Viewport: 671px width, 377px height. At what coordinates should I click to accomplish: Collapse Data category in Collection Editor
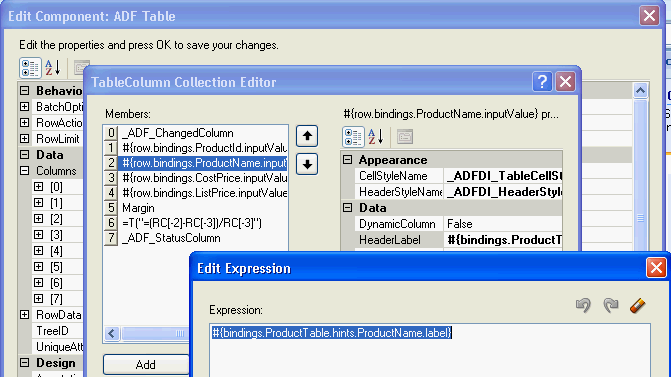347,208
